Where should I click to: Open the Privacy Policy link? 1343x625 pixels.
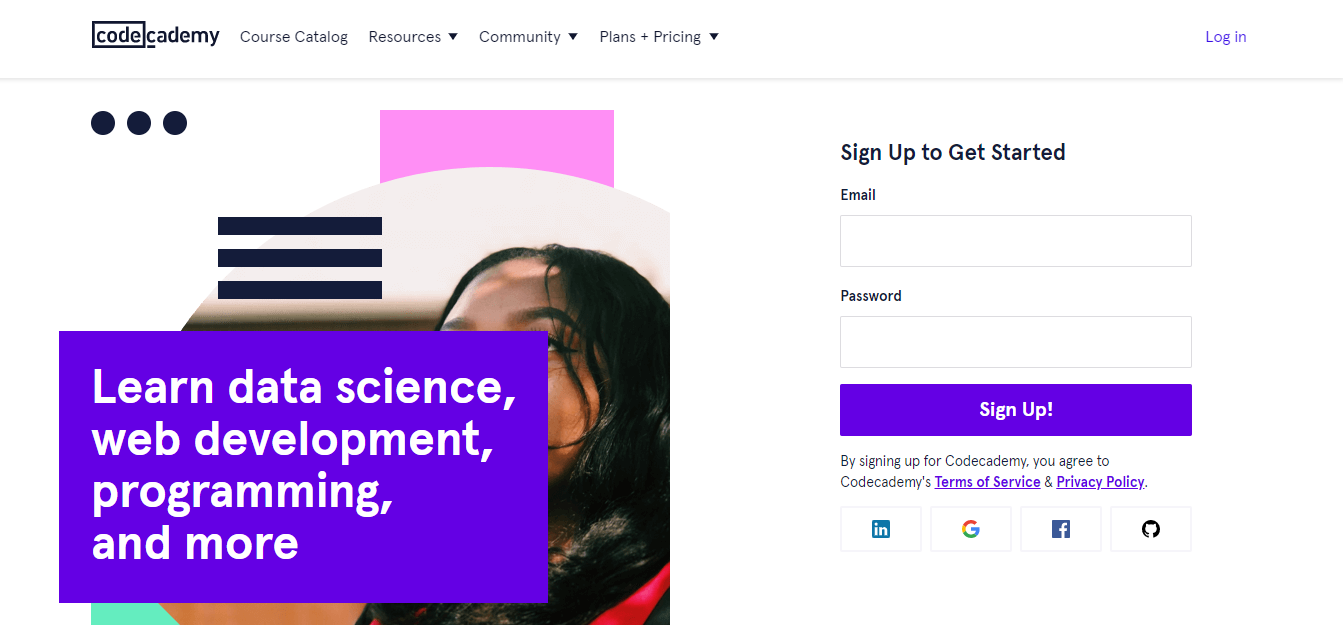[1099, 481]
